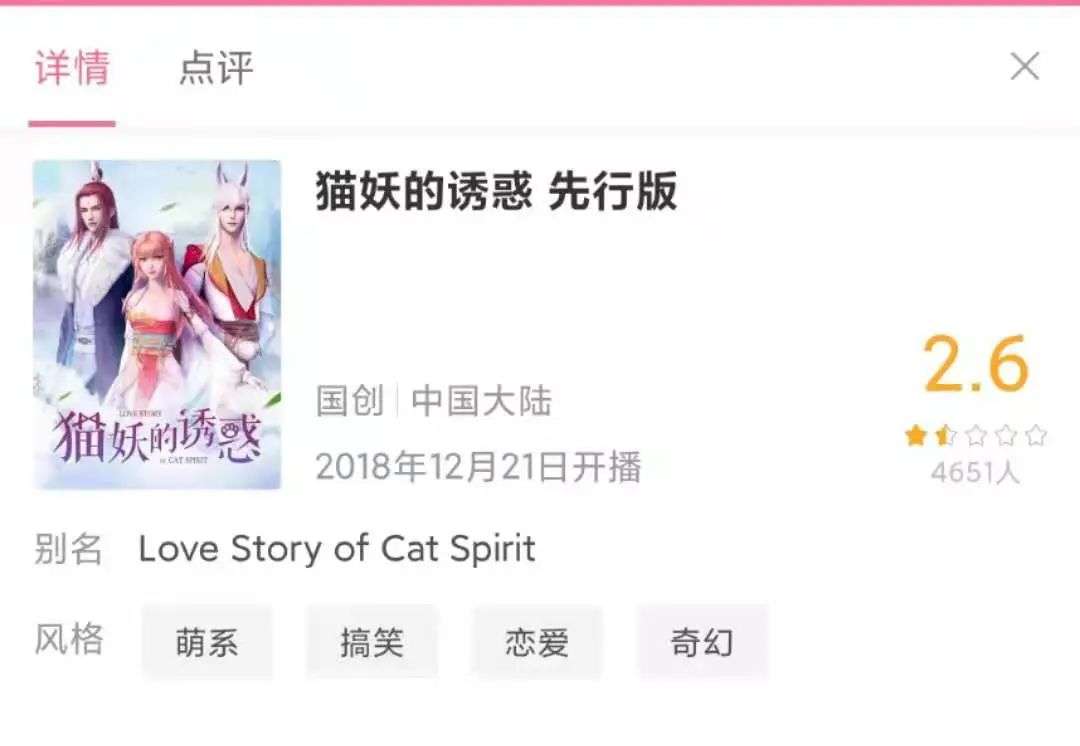
Task: Click the title 猫妖的诱惑 先行版
Action: coord(496,191)
